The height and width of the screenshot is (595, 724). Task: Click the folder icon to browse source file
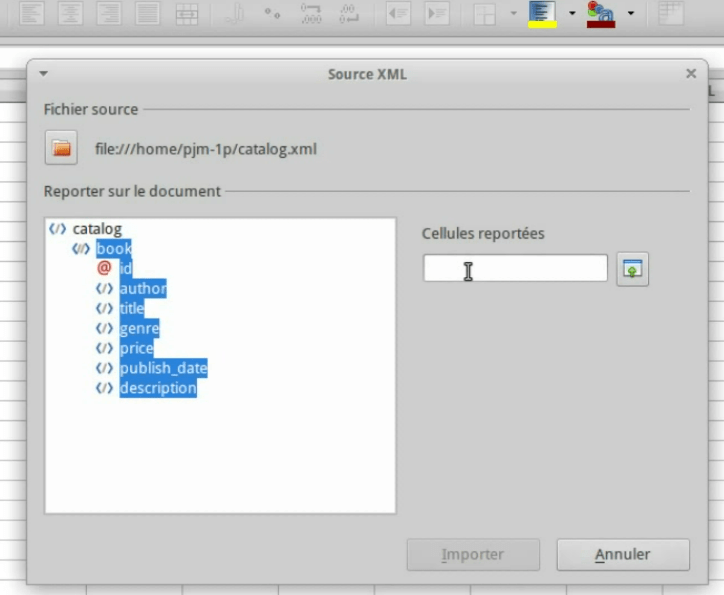click(62, 148)
